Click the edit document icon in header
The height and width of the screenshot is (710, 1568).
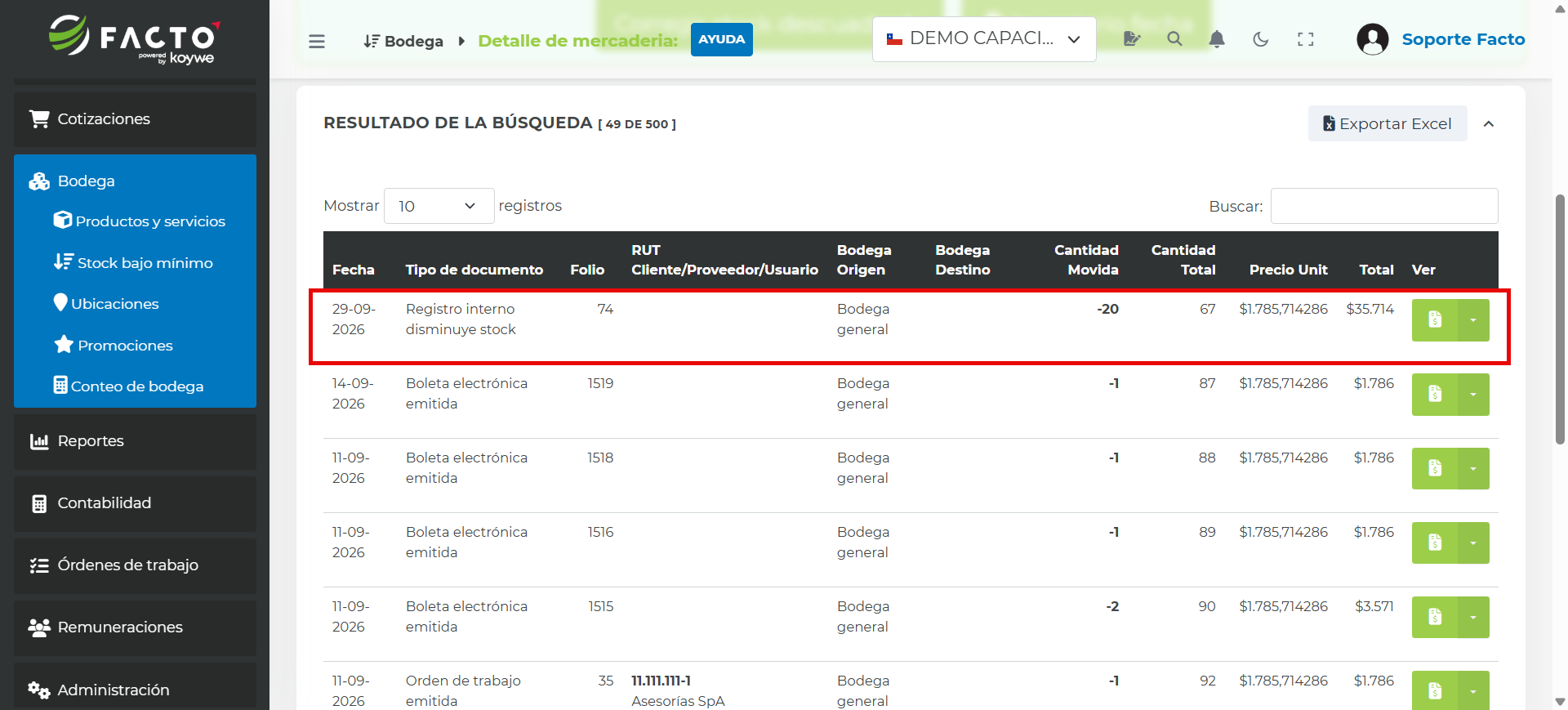click(1132, 39)
